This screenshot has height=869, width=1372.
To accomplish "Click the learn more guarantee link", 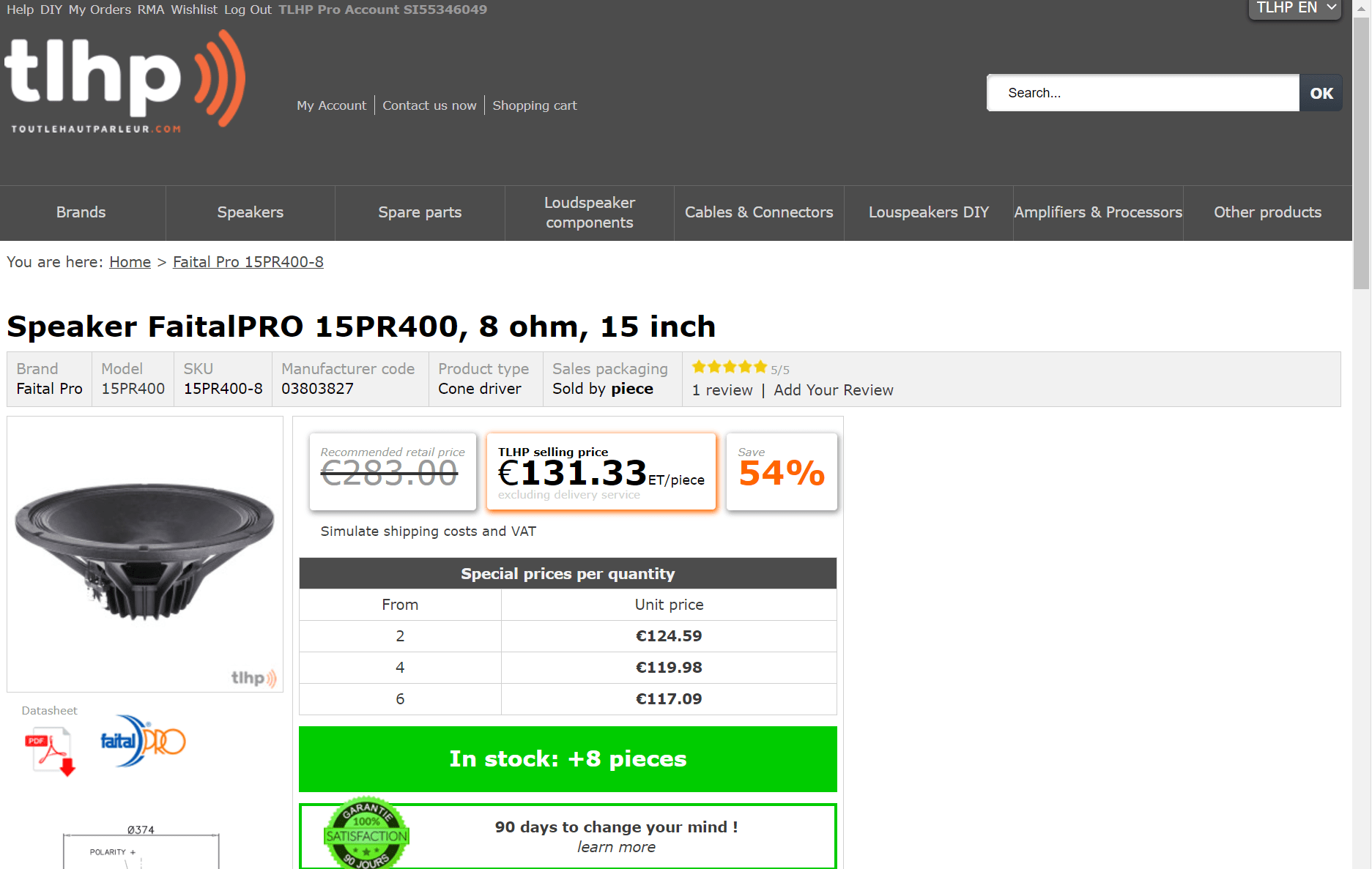I will pyautogui.click(x=616, y=847).
